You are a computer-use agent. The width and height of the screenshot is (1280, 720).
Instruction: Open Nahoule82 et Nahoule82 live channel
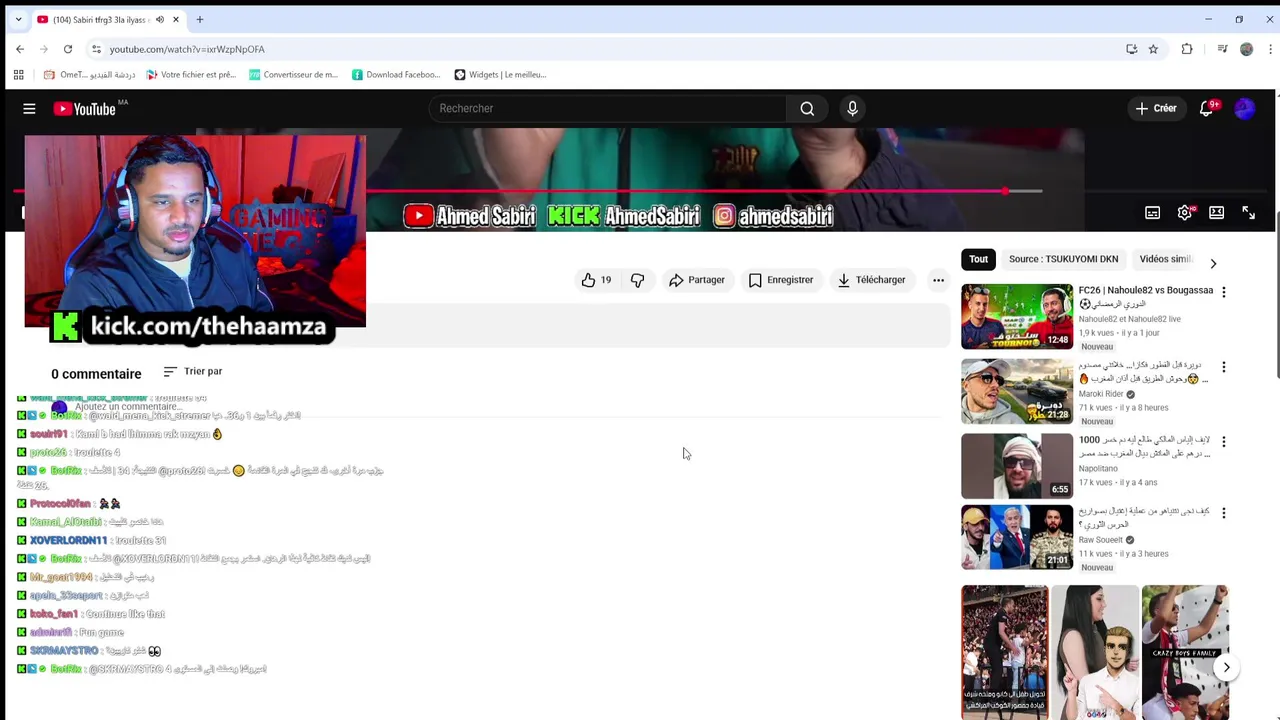tap(1129, 319)
